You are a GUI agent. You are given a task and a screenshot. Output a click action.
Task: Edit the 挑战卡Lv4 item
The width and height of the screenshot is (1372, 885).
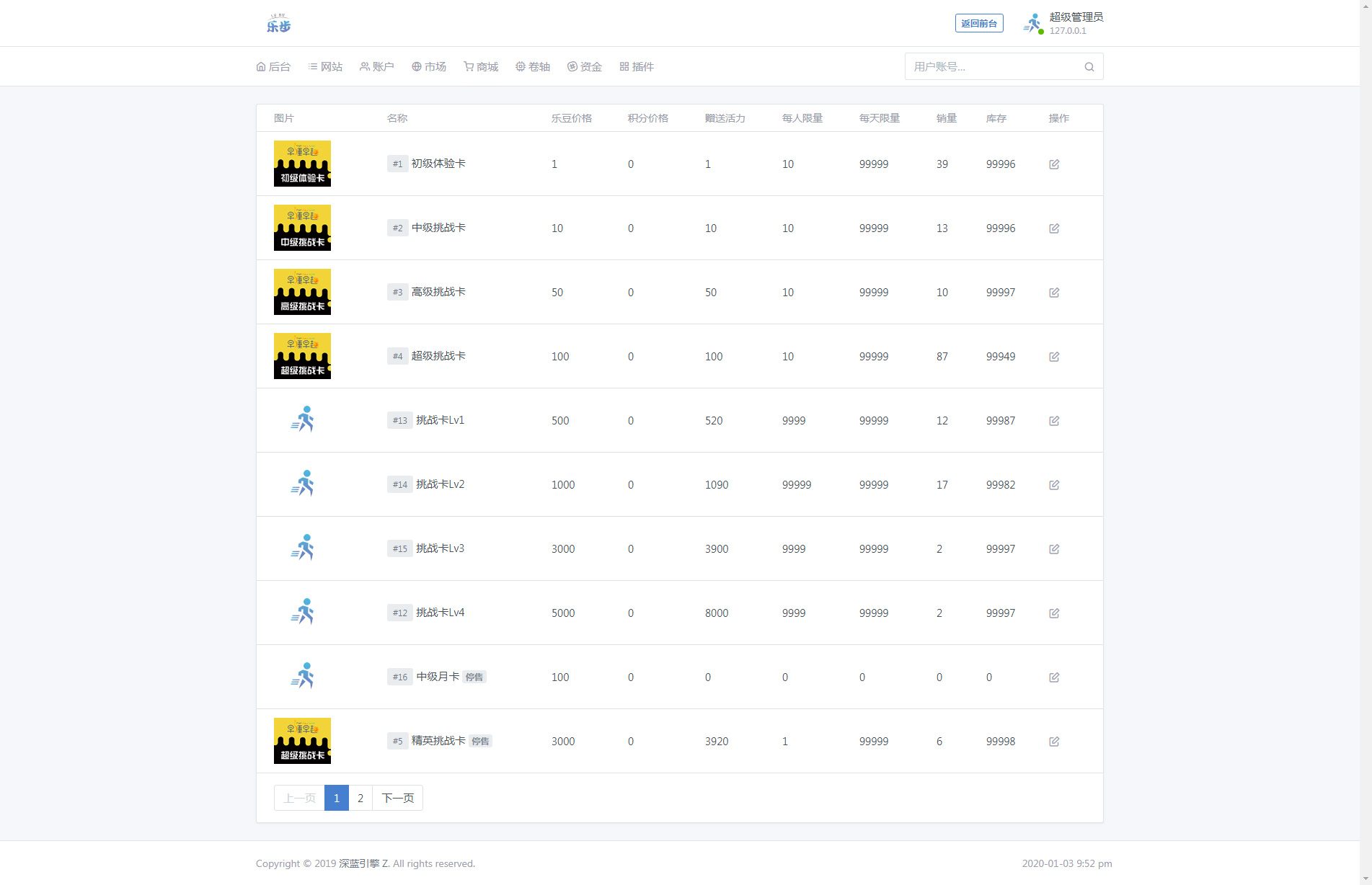pyautogui.click(x=1054, y=613)
